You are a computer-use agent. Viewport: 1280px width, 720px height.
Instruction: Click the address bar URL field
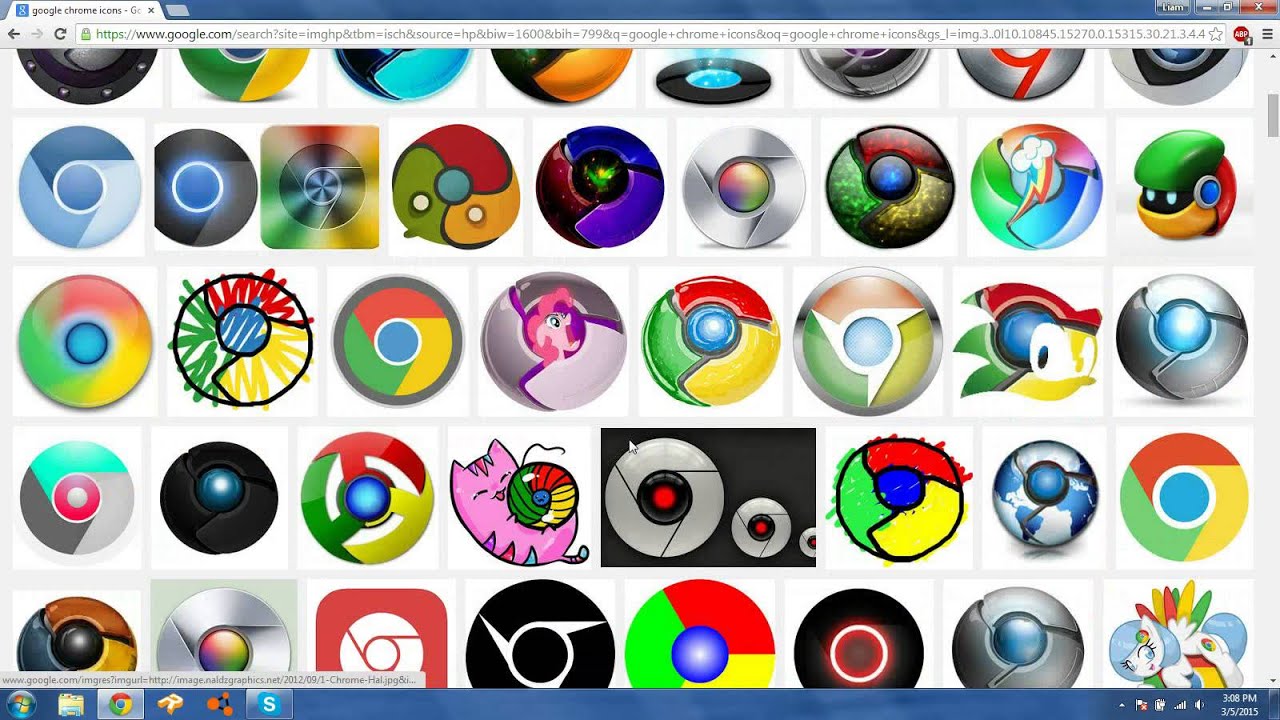pyautogui.click(x=650, y=34)
